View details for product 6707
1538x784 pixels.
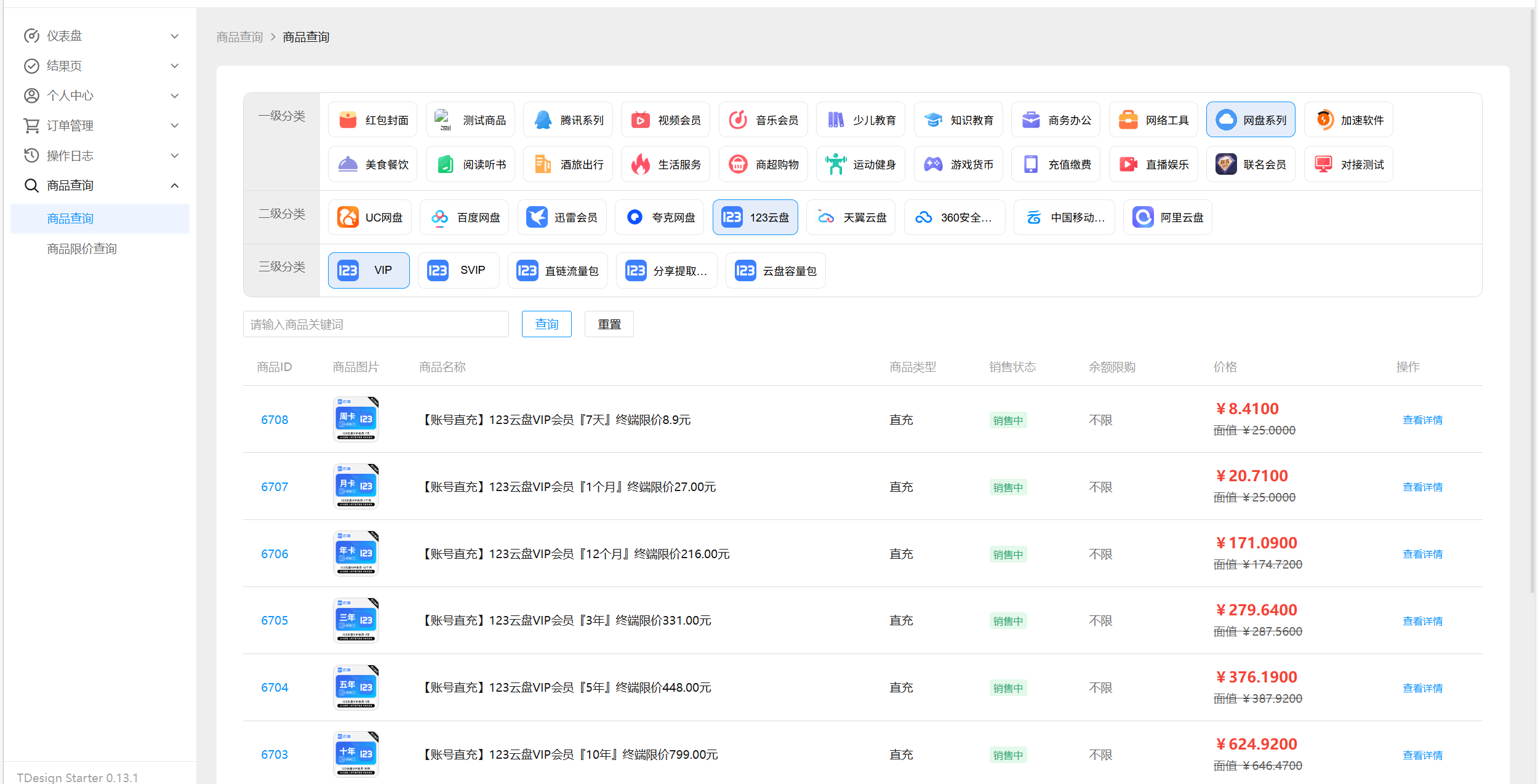1422,487
